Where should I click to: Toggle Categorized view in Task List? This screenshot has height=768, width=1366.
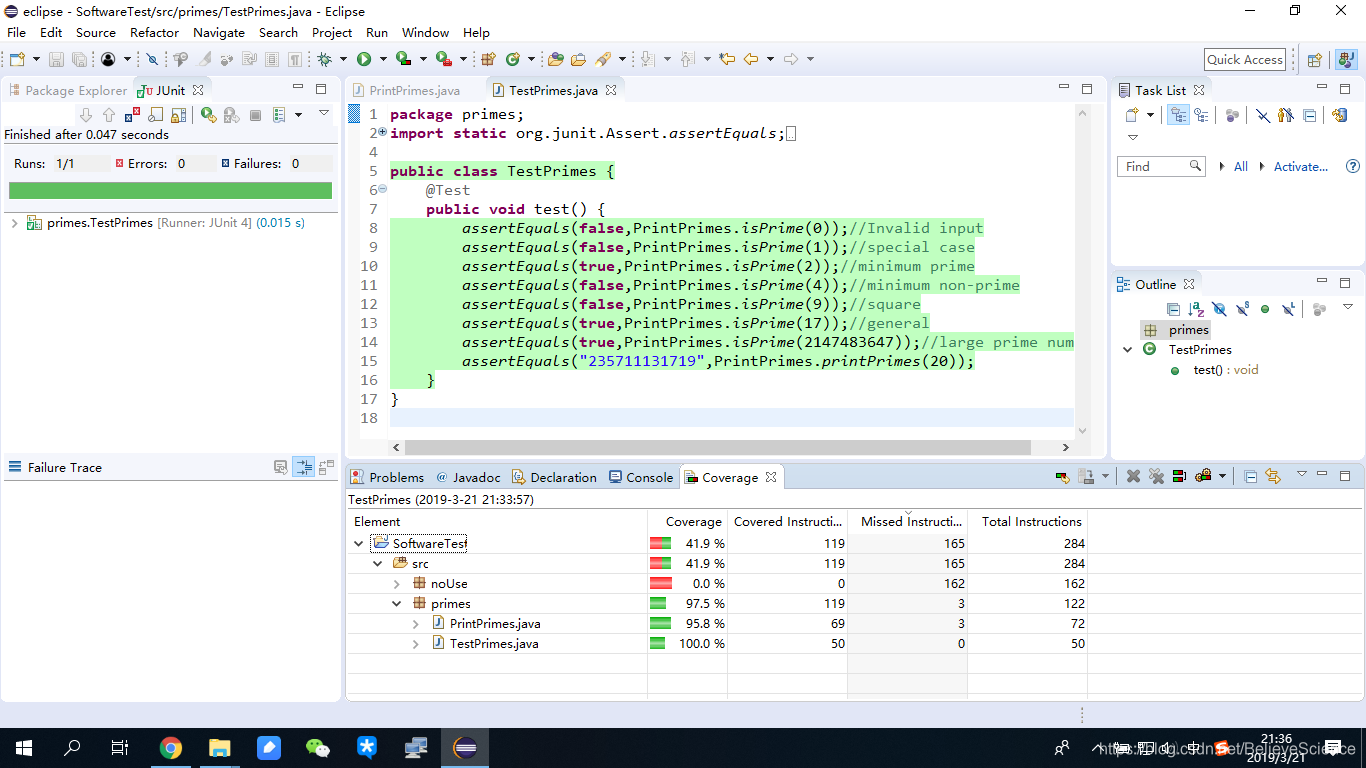[x=1179, y=115]
